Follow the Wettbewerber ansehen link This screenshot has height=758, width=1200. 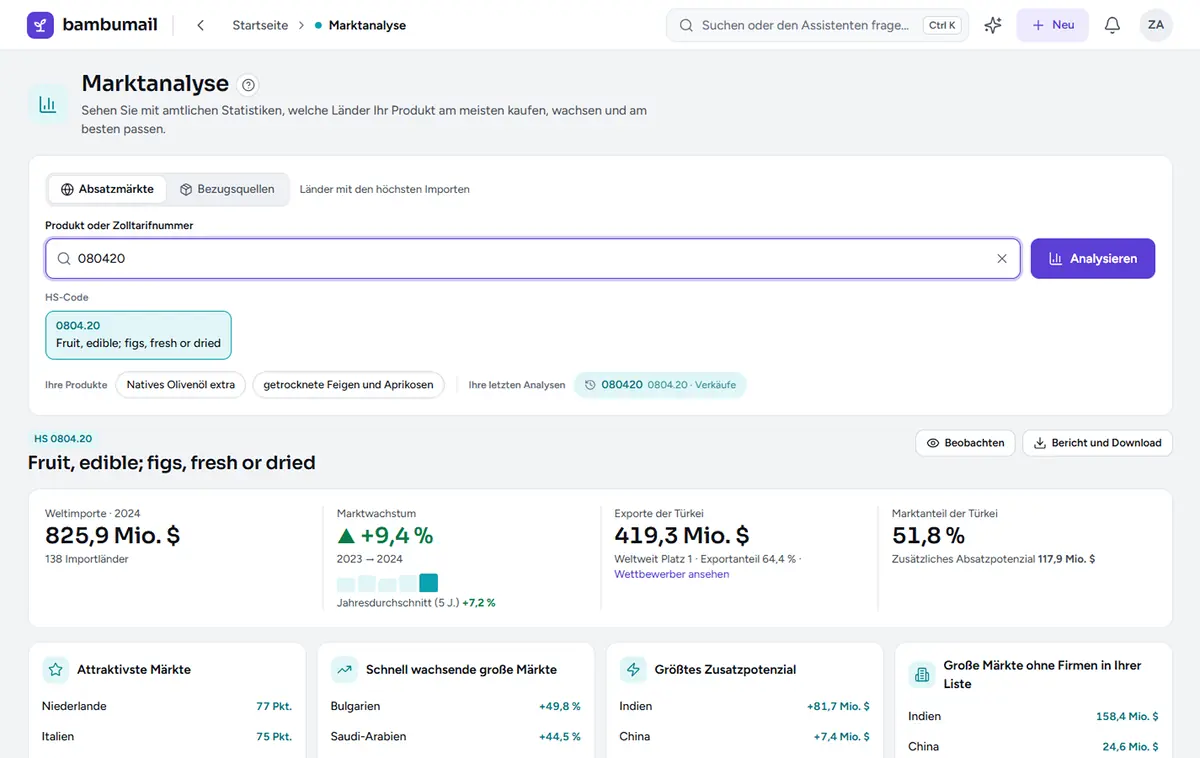click(672, 574)
